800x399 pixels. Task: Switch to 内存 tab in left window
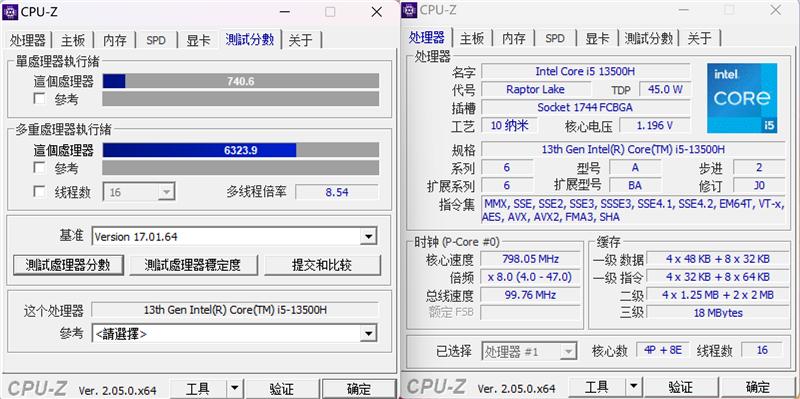tap(115, 40)
